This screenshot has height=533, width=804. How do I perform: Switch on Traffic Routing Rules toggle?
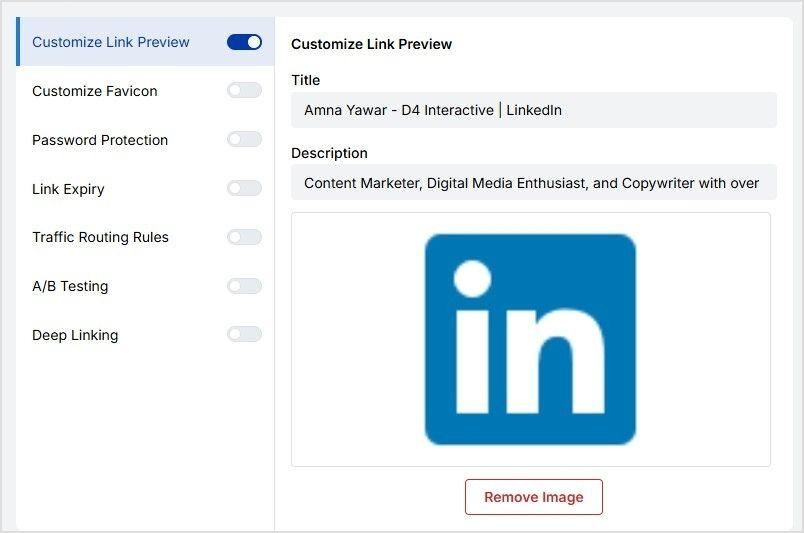point(244,237)
